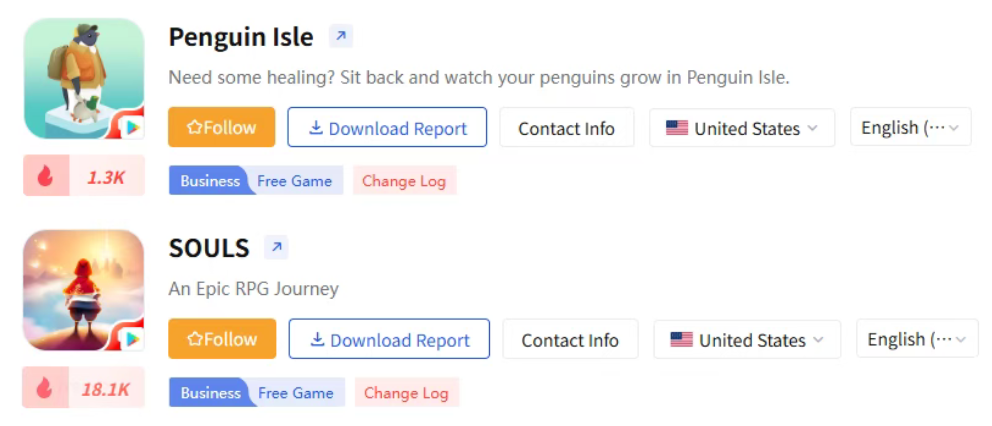Click the Penguin Isle app icon thumbnail
Image resolution: width=992 pixels, height=426 pixels.
coord(84,78)
